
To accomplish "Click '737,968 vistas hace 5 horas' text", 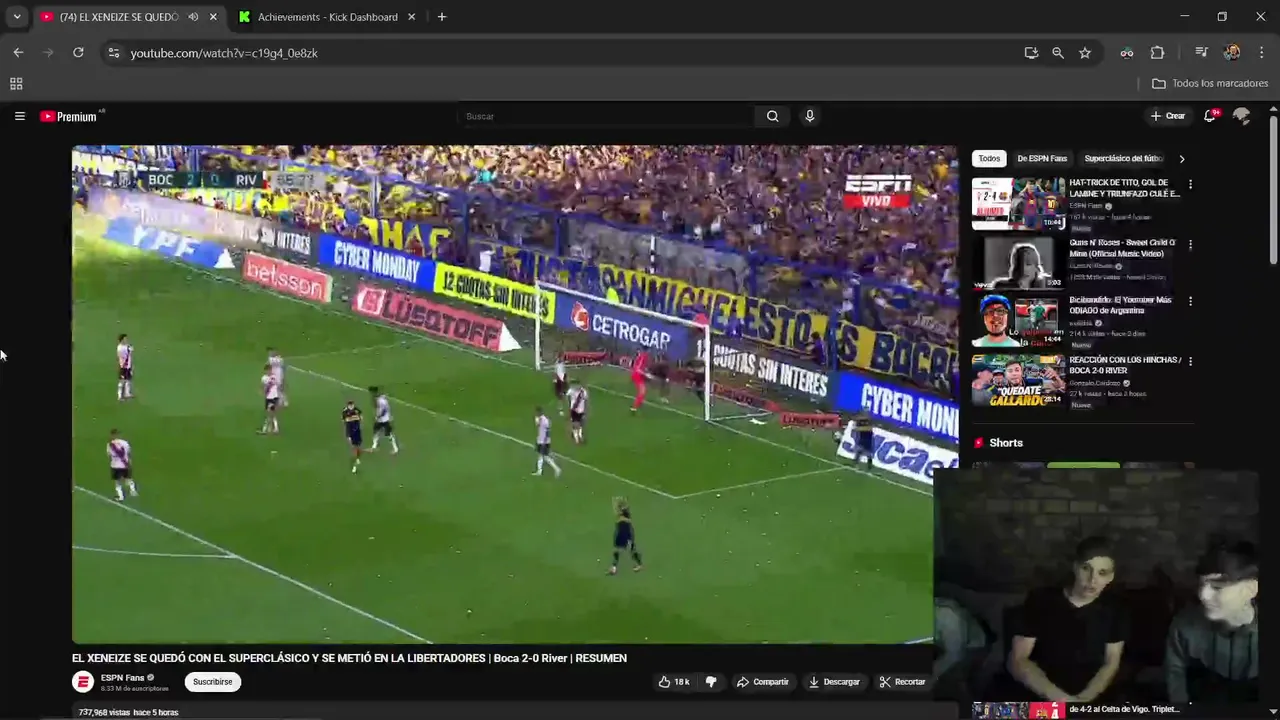I will pyautogui.click(x=128, y=712).
